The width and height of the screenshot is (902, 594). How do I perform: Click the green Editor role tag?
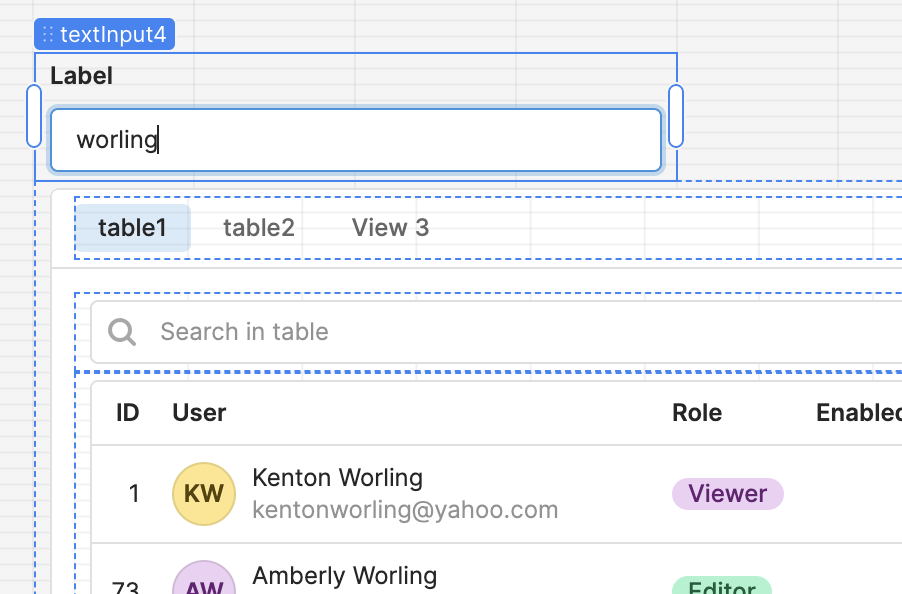721,586
